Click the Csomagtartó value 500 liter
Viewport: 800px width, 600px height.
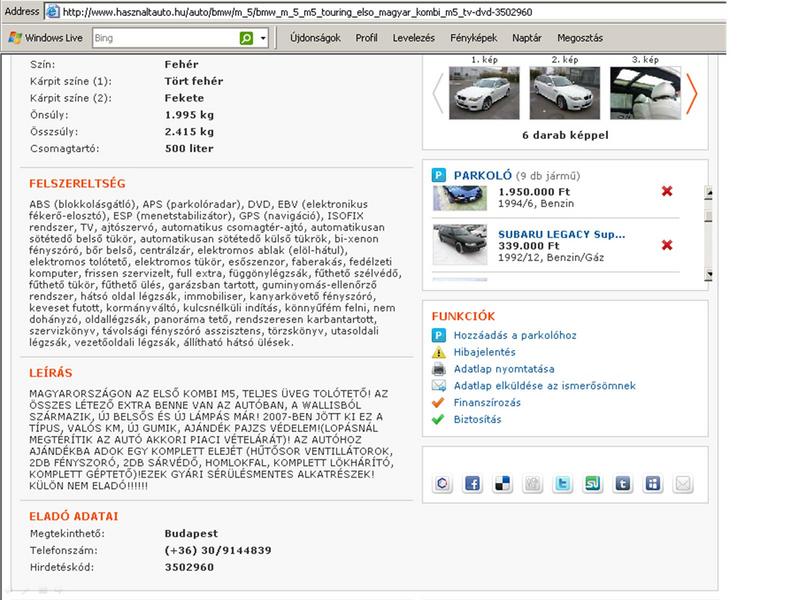[x=189, y=148]
